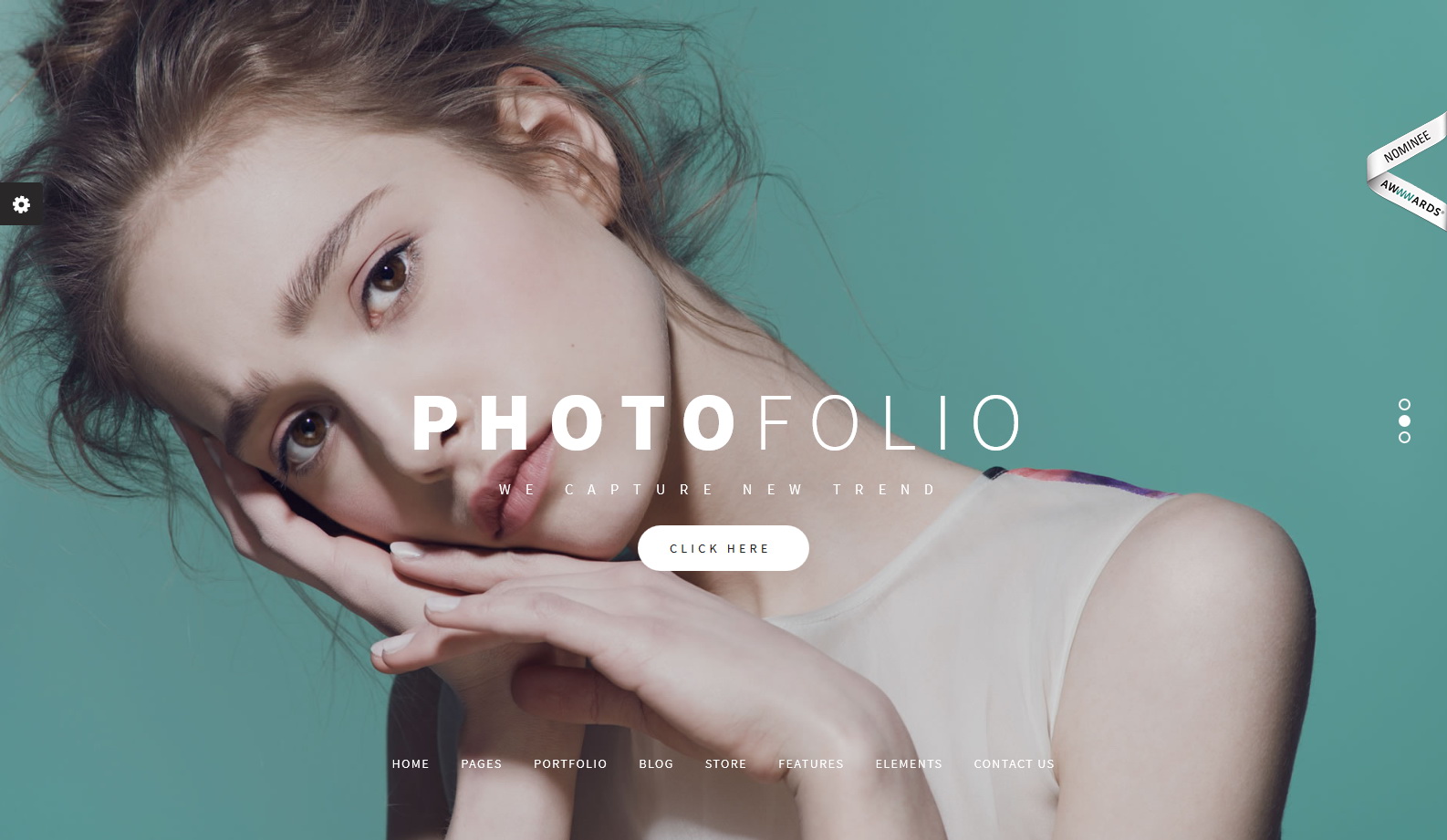Image resolution: width=1447 pixels, height=840 pixels.
Task: Select the third slide indicator dot
Action: (x=1404, y=438)
